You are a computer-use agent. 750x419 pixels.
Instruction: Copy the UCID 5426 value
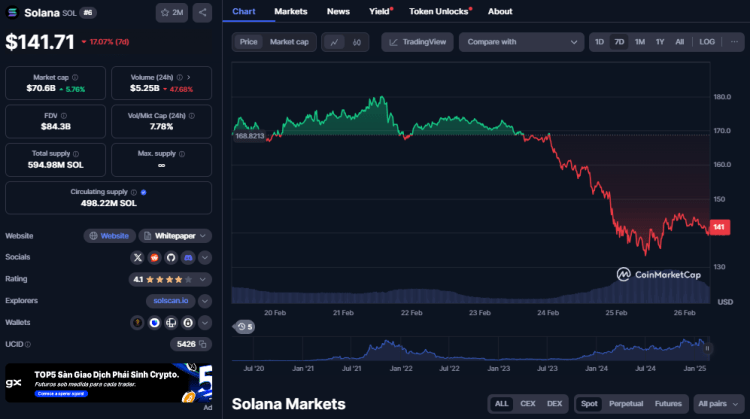pos(202,344)
